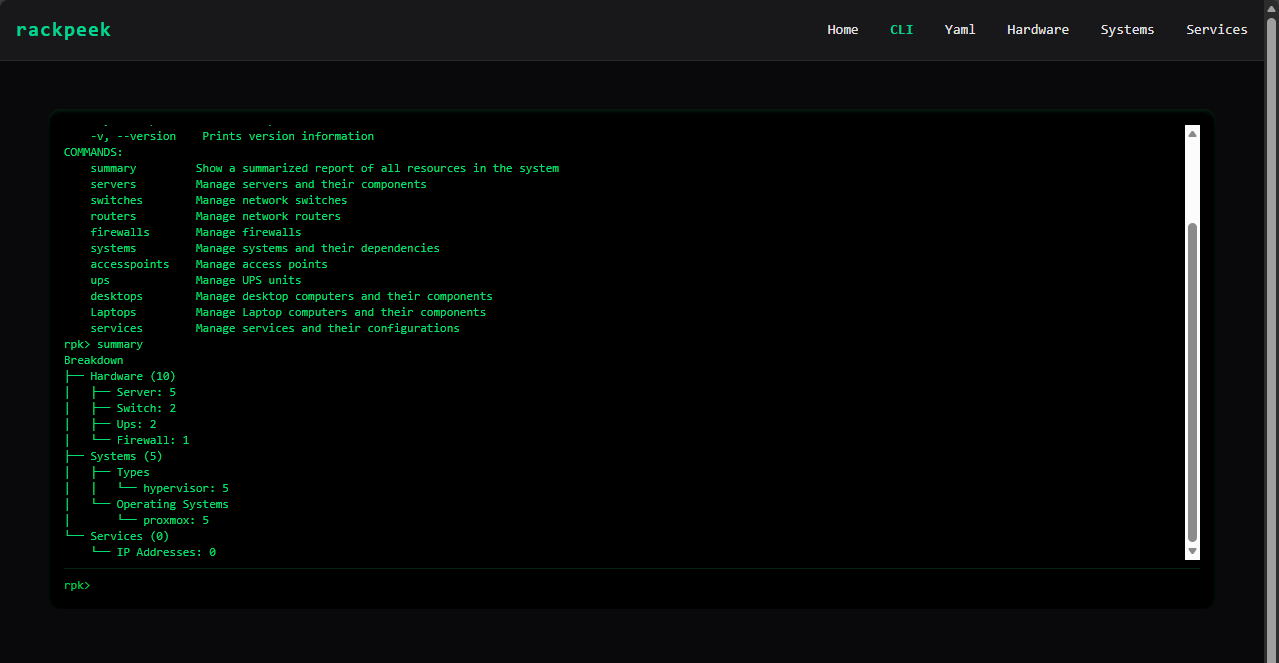Select the Switch: 2 tree item
Viewport: 1279px width, 663px height.
point(145,407)
